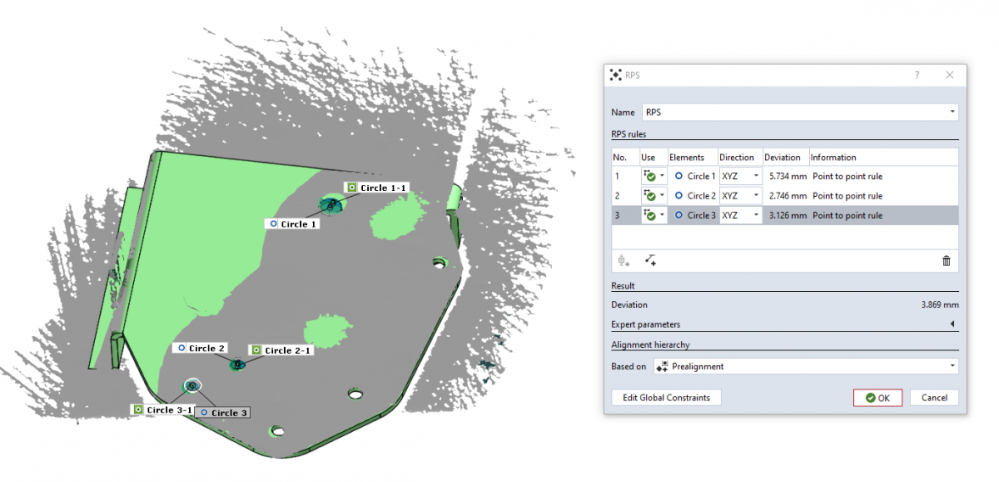Confirm the alignment with the OK button
The image size is (999, 482).
click(x=877, y=398)
